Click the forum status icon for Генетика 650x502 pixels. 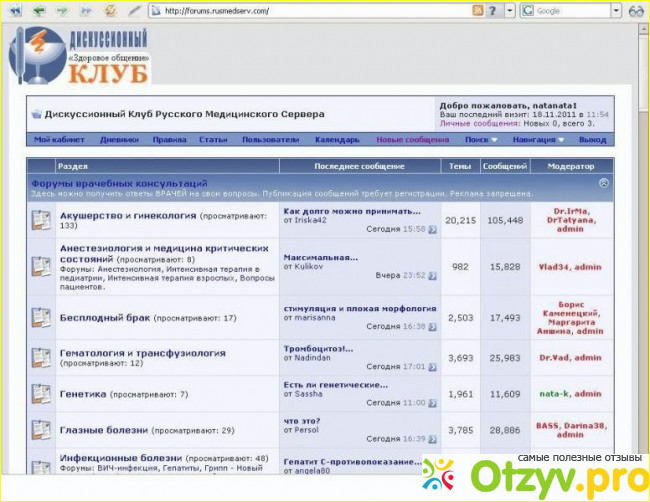[40, 394]
